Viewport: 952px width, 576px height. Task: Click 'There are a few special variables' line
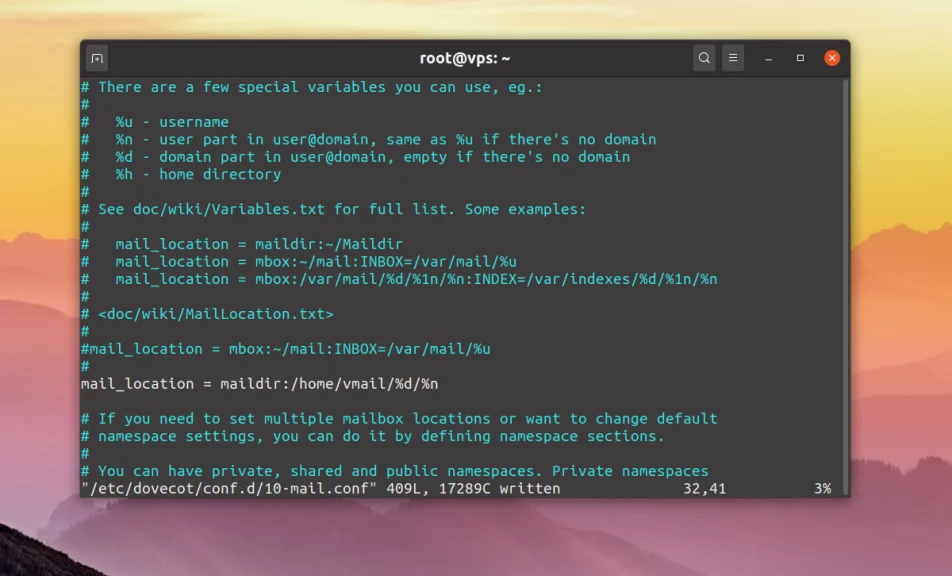[311, 87]
